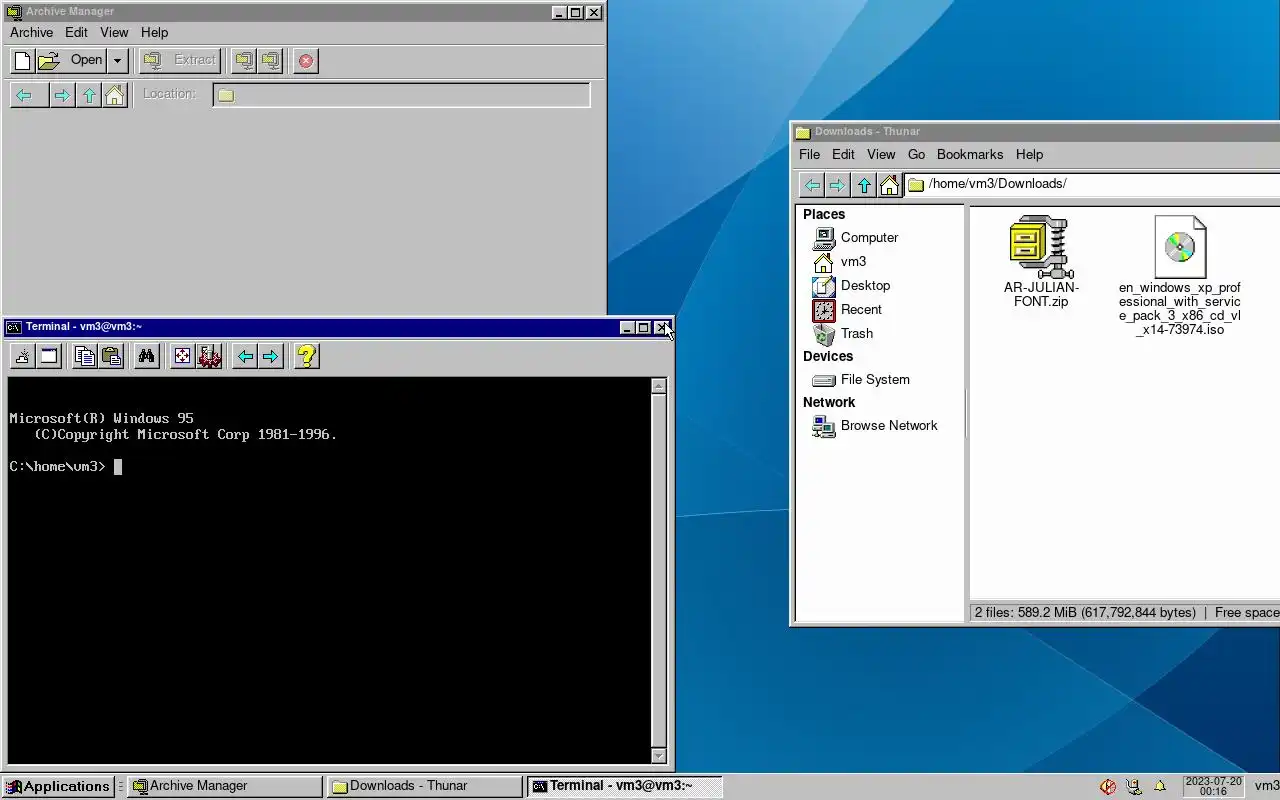Click the network connection tray icon
1280x800 pixels.
pyautogui.click(x=1134, y=786)
